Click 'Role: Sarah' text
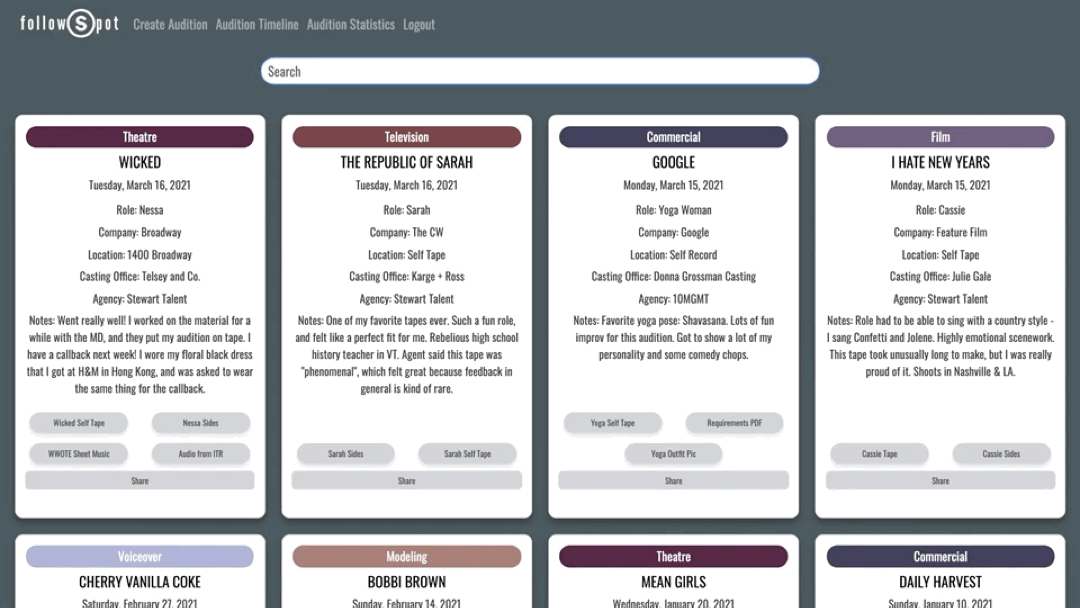 pos(406,210)
